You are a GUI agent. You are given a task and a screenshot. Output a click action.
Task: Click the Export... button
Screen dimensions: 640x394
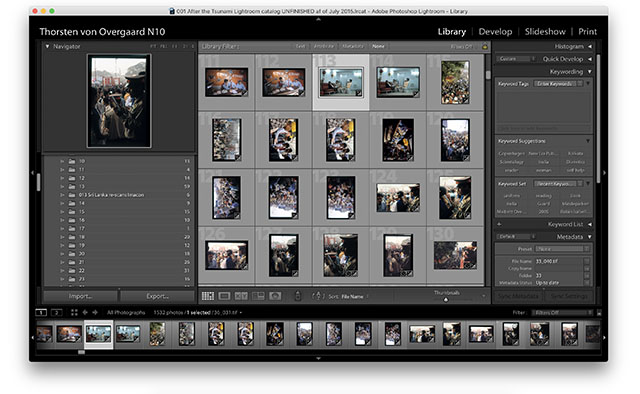click(158, 296)
